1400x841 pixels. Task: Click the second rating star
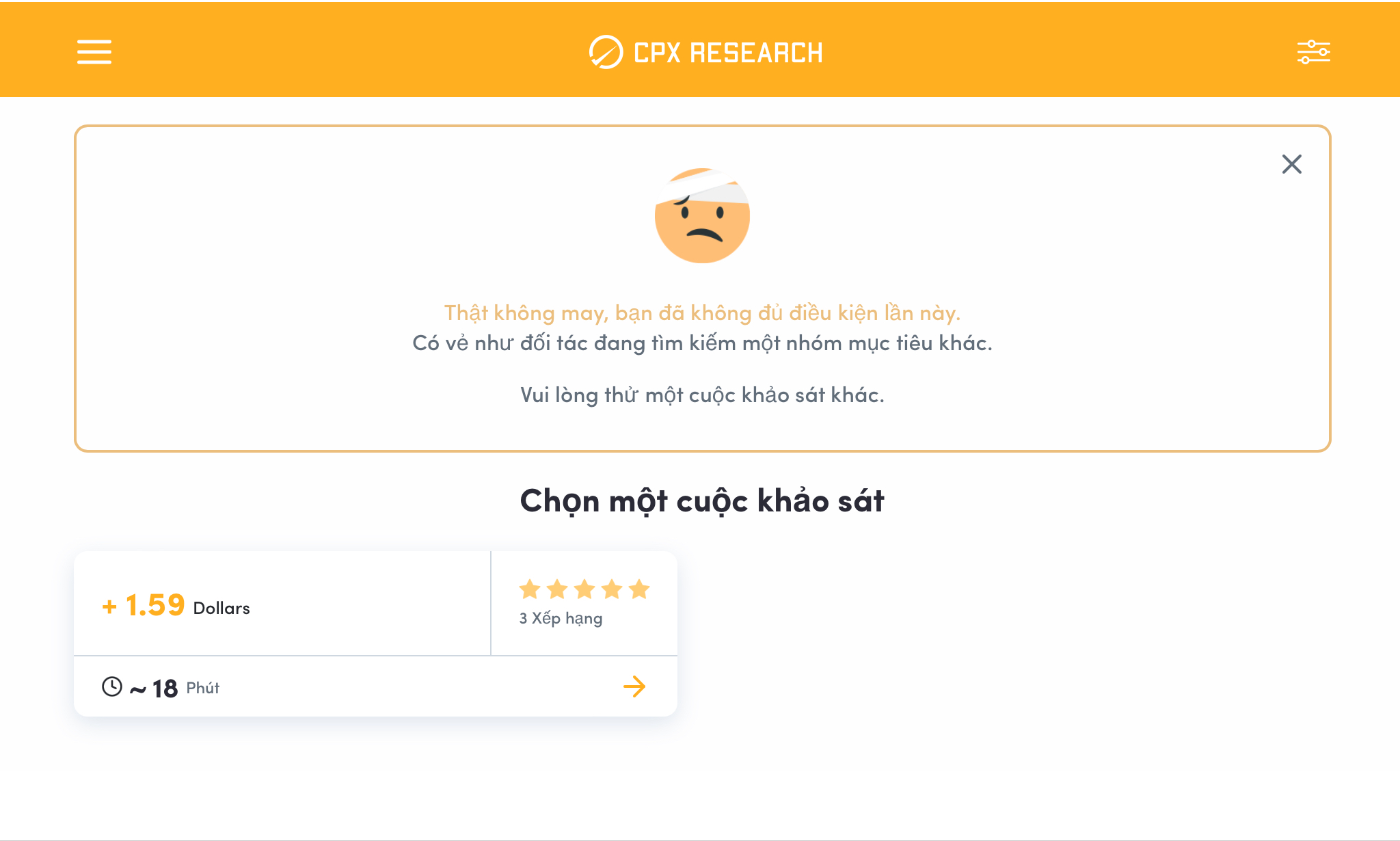coord(557,589)
